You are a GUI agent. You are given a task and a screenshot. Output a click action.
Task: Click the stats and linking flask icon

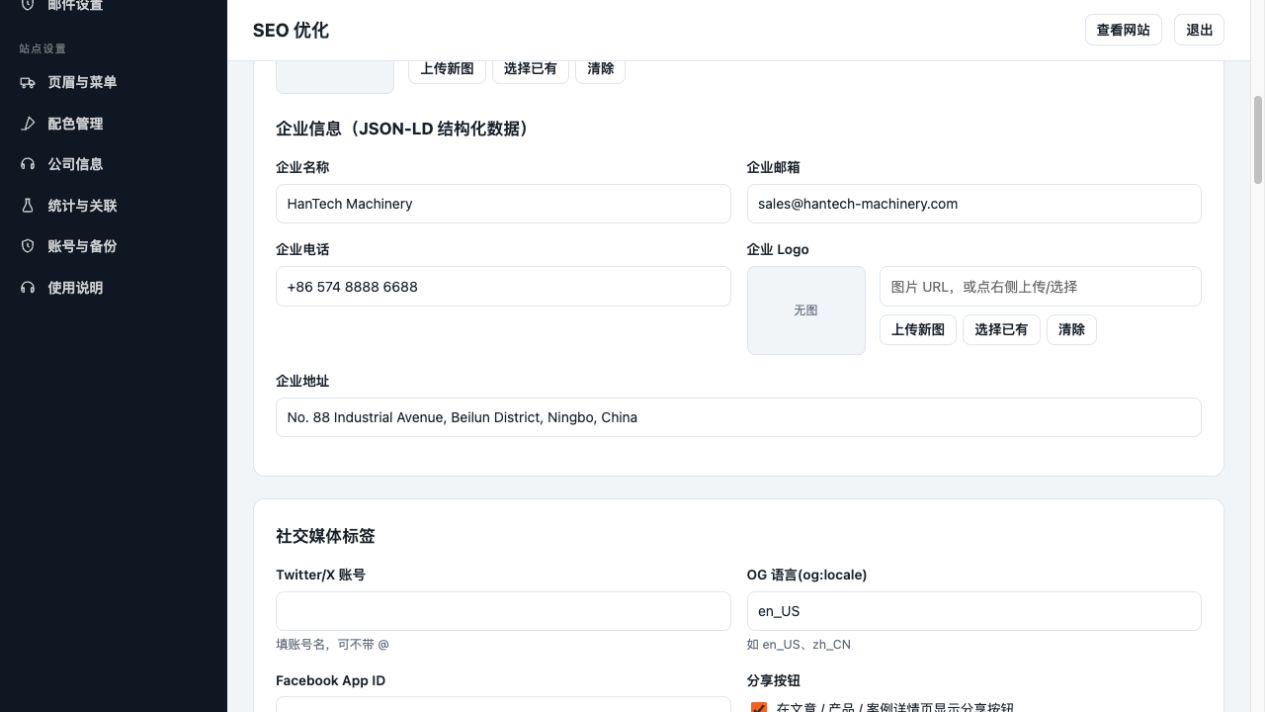click(27, 205)
